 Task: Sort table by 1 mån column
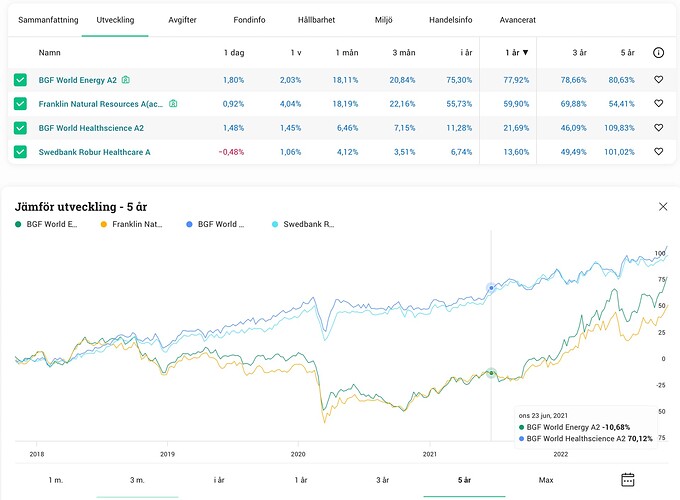[x=347, y=52]
